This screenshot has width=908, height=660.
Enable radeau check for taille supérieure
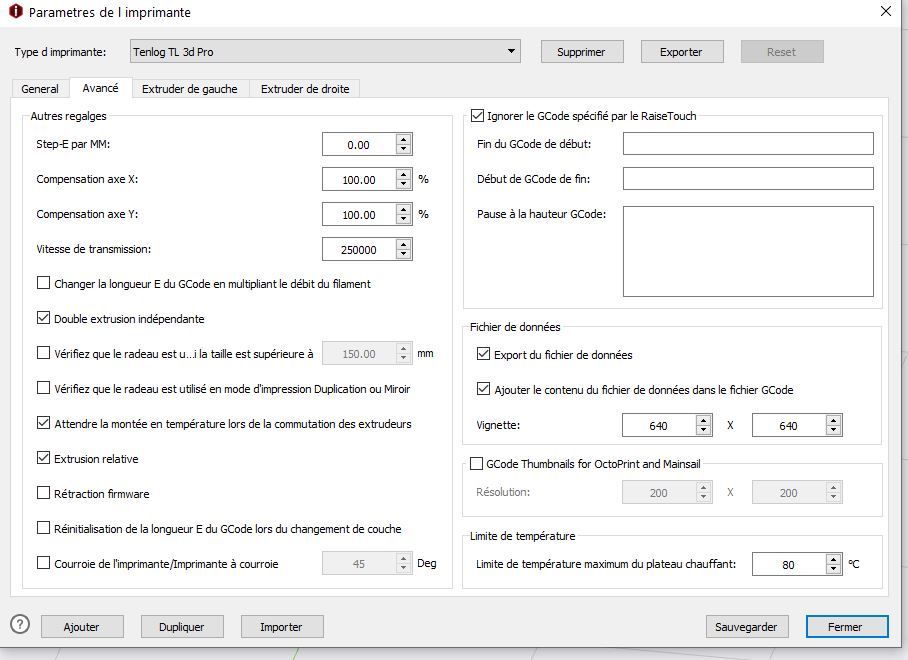pyautogui.click(x=43, y=353)
